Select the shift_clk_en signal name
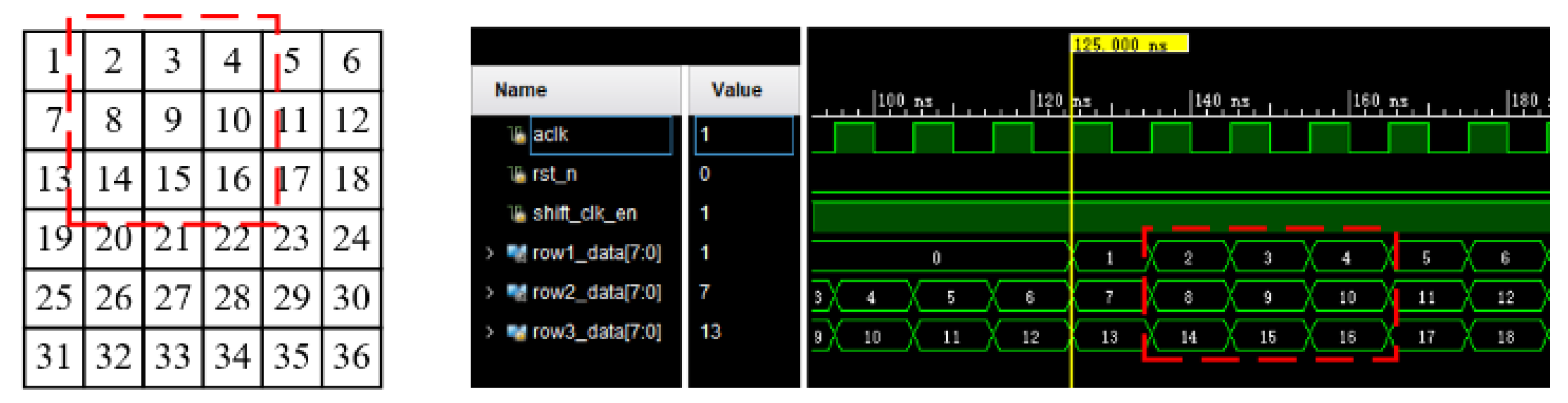 coord(584,213)
